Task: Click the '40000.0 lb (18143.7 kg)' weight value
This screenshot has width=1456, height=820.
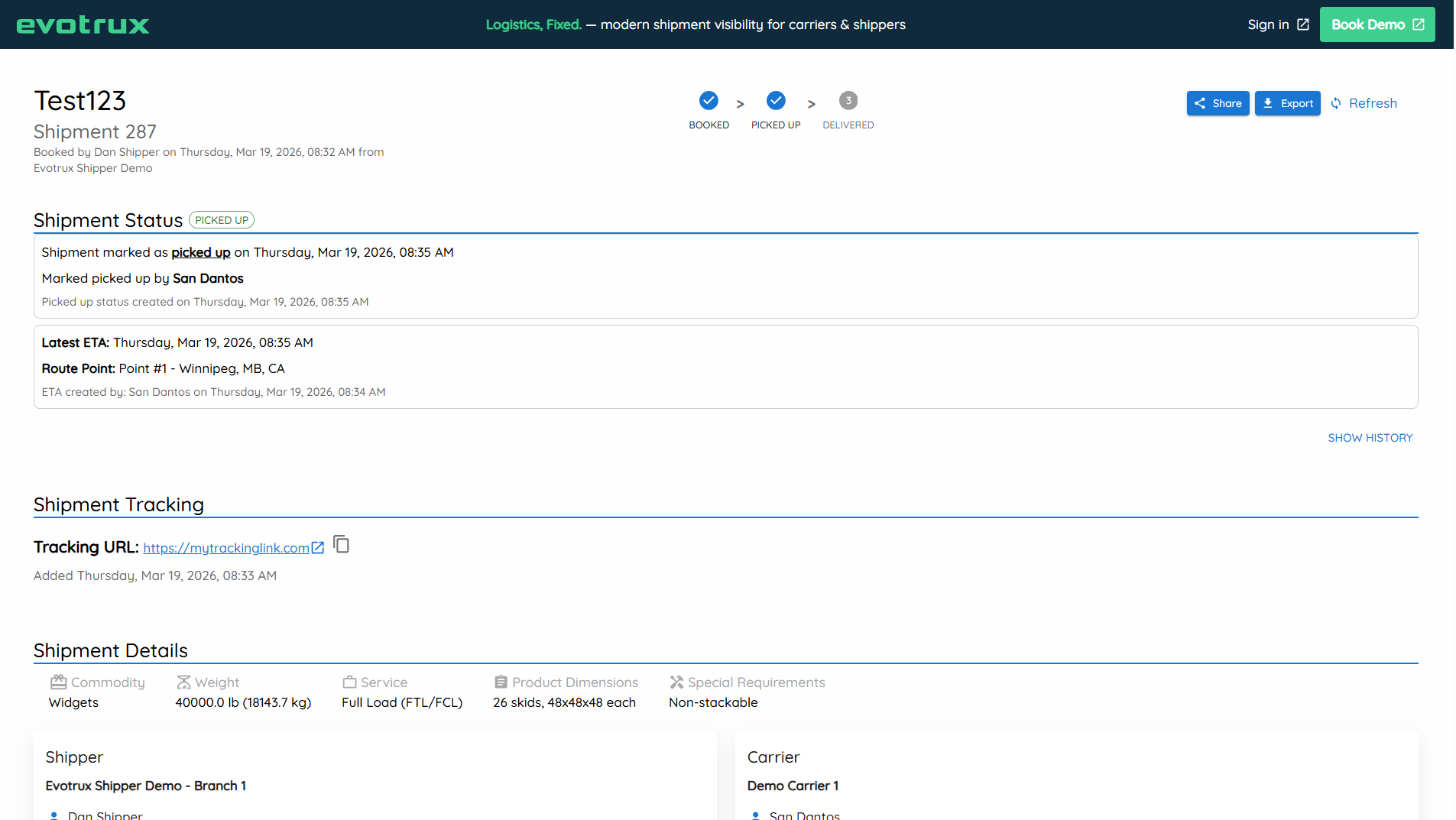Action: 243,702
